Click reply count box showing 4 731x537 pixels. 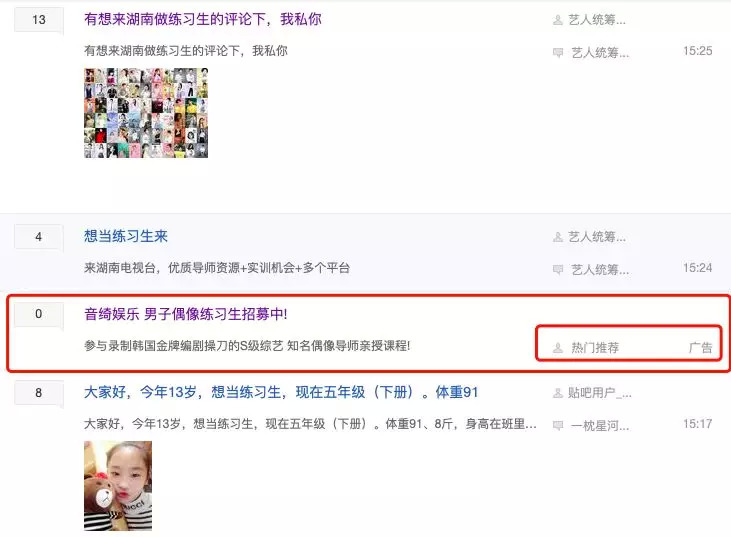(39, 237)
